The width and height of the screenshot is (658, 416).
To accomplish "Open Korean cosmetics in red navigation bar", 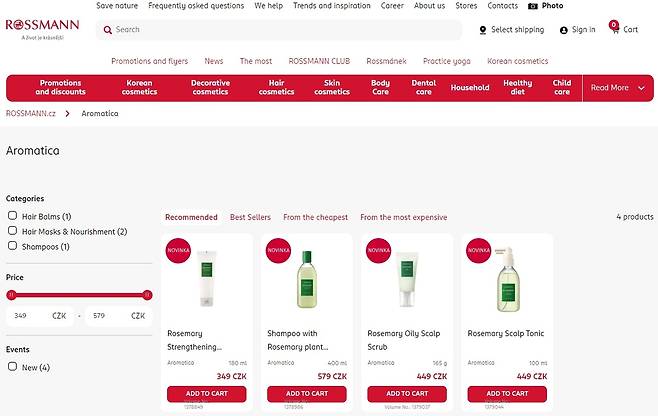I will tap(139, 88).
